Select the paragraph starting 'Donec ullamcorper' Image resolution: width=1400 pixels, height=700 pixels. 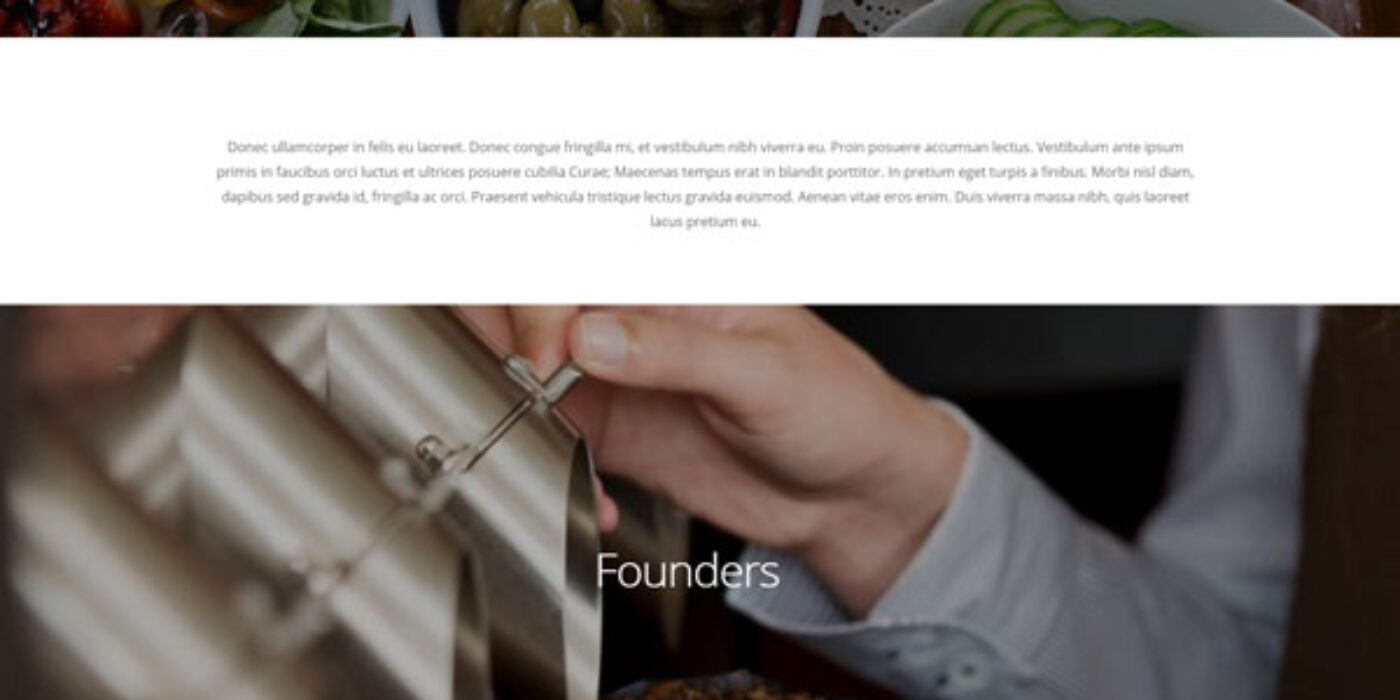click(705, 184)
